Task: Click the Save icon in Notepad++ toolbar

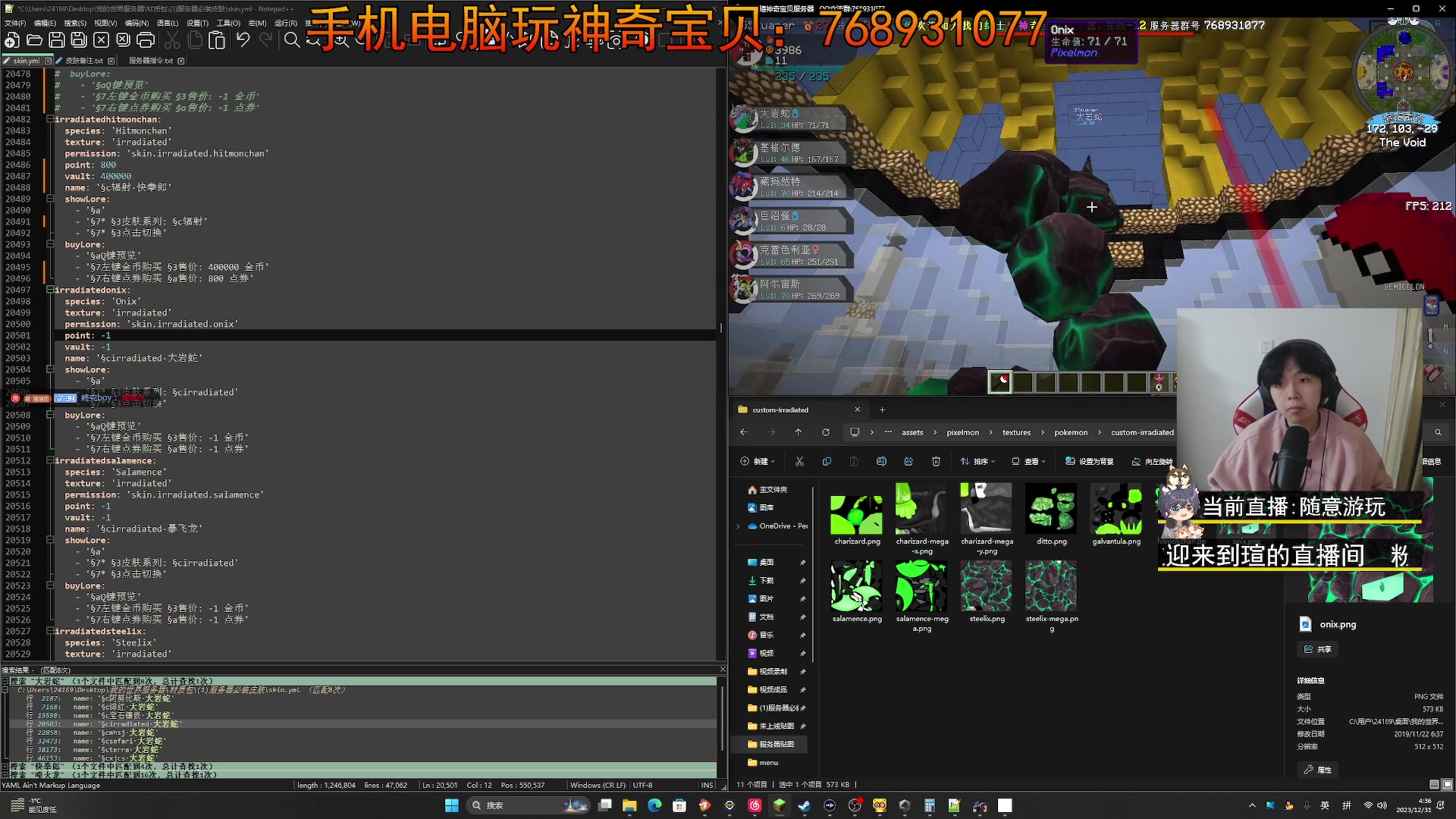Action: 57,40
